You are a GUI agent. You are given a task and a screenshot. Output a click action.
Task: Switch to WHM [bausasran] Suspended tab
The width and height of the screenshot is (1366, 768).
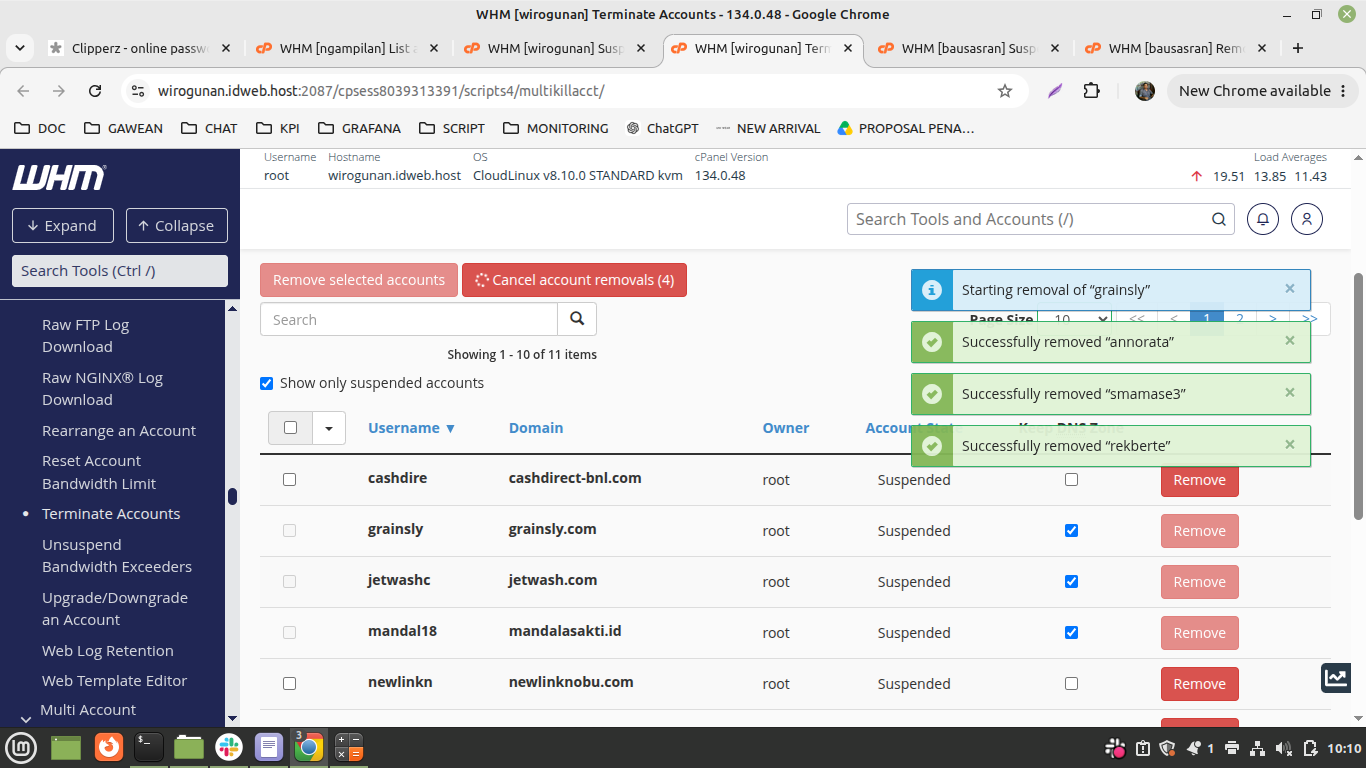coord(967,48)
